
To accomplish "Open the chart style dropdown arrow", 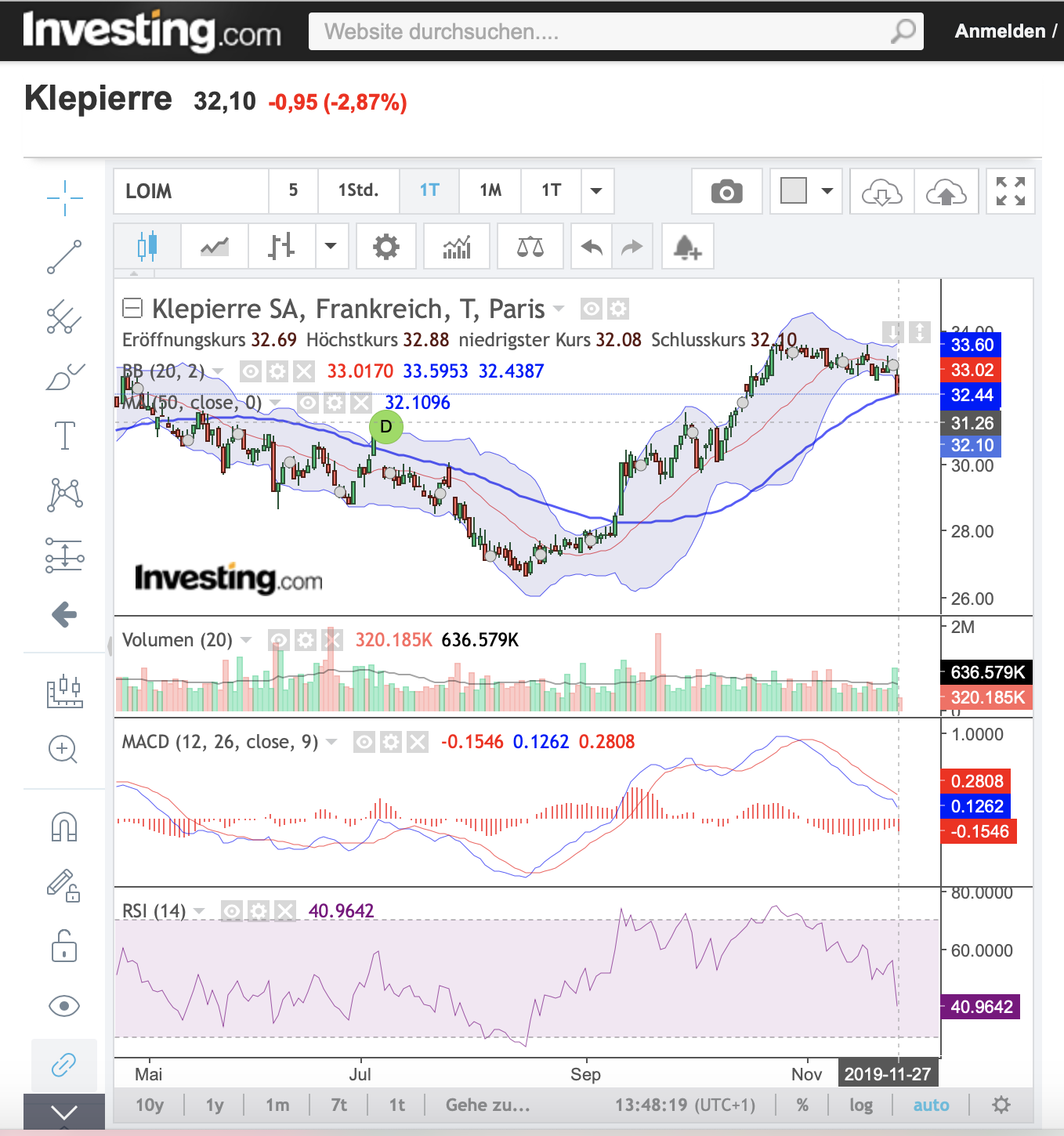I will 331,247.
